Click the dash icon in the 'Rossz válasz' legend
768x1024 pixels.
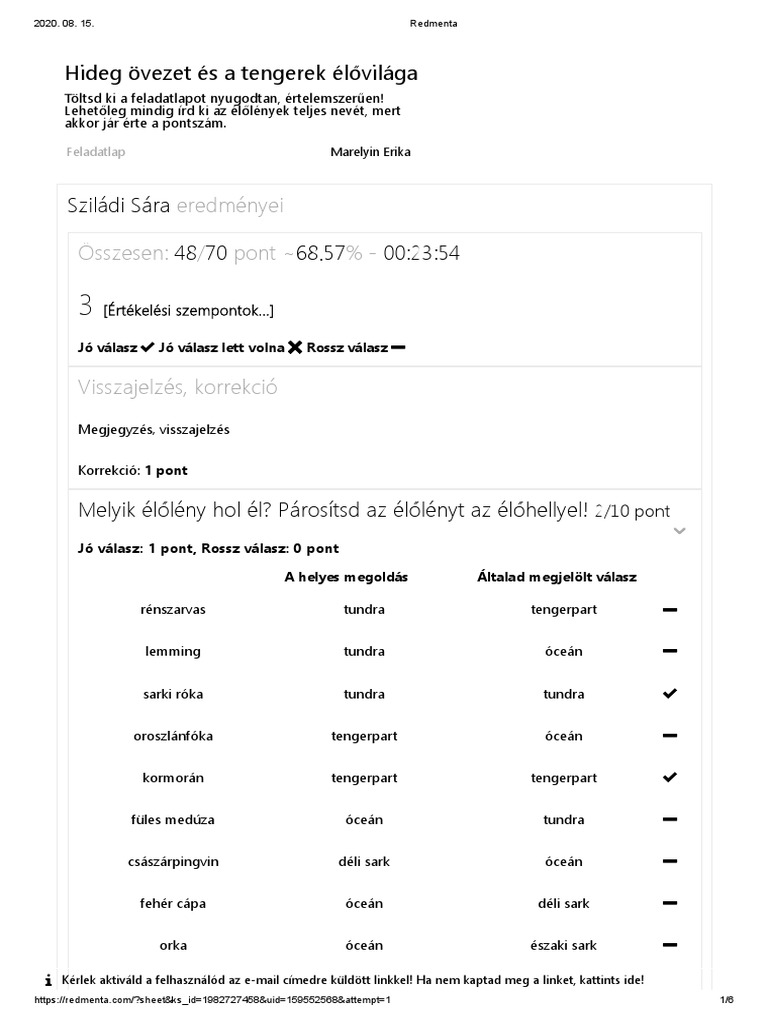click(x=398, y=347)
